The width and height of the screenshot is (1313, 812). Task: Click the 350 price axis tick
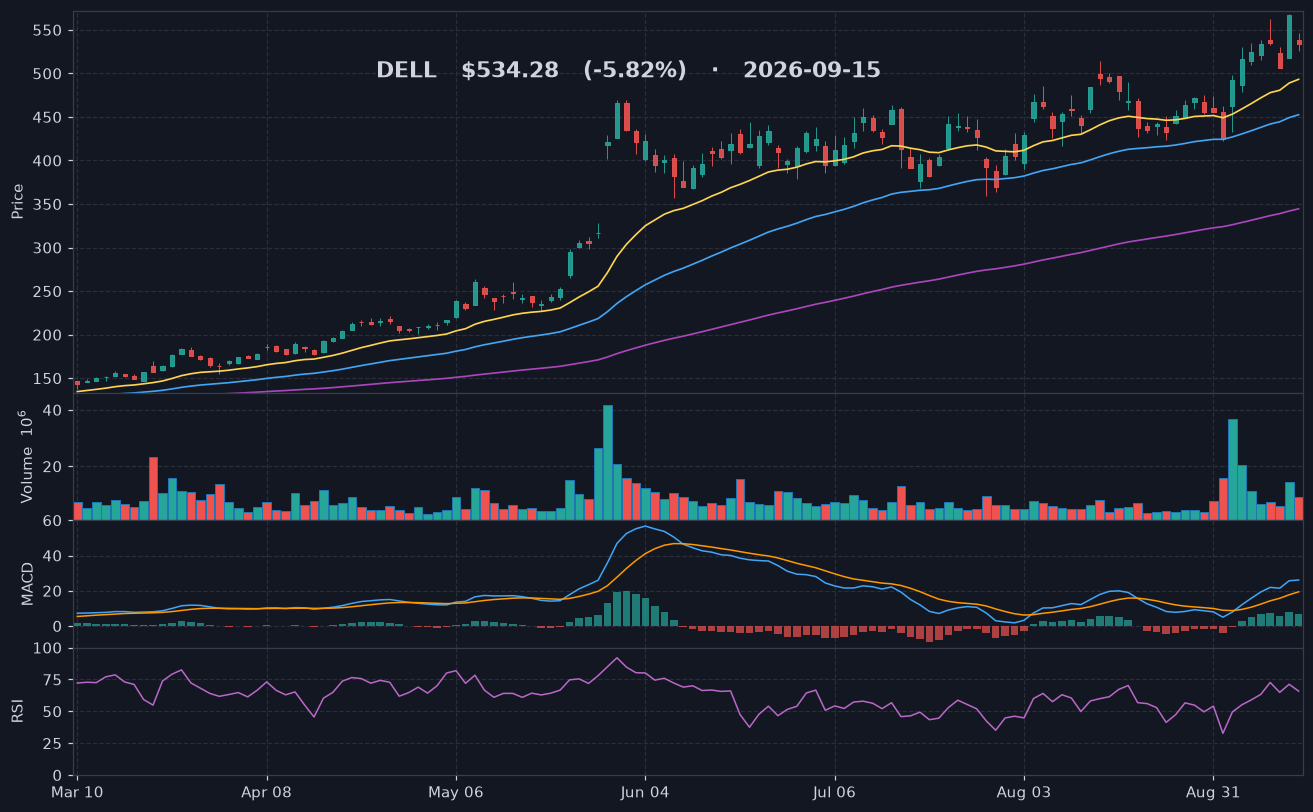[x=49, y=205]
